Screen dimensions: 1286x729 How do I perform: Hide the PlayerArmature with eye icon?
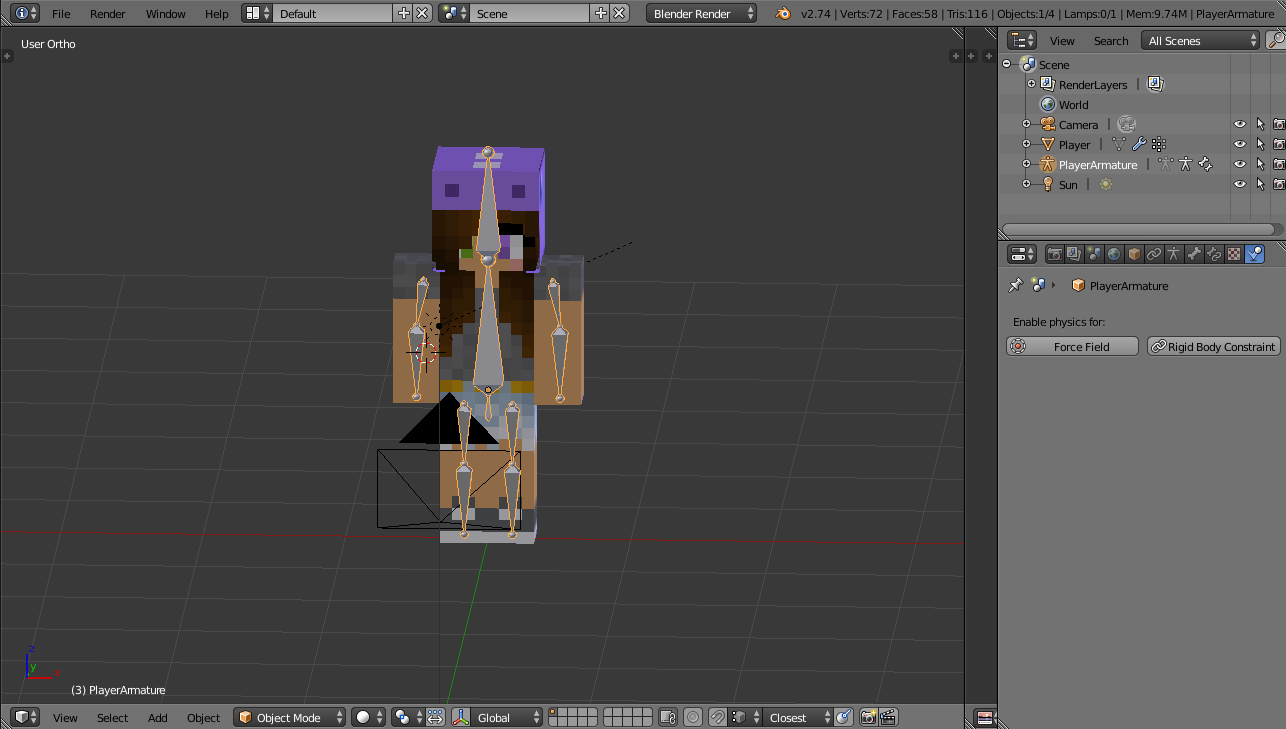click(x=1240, y=164)
